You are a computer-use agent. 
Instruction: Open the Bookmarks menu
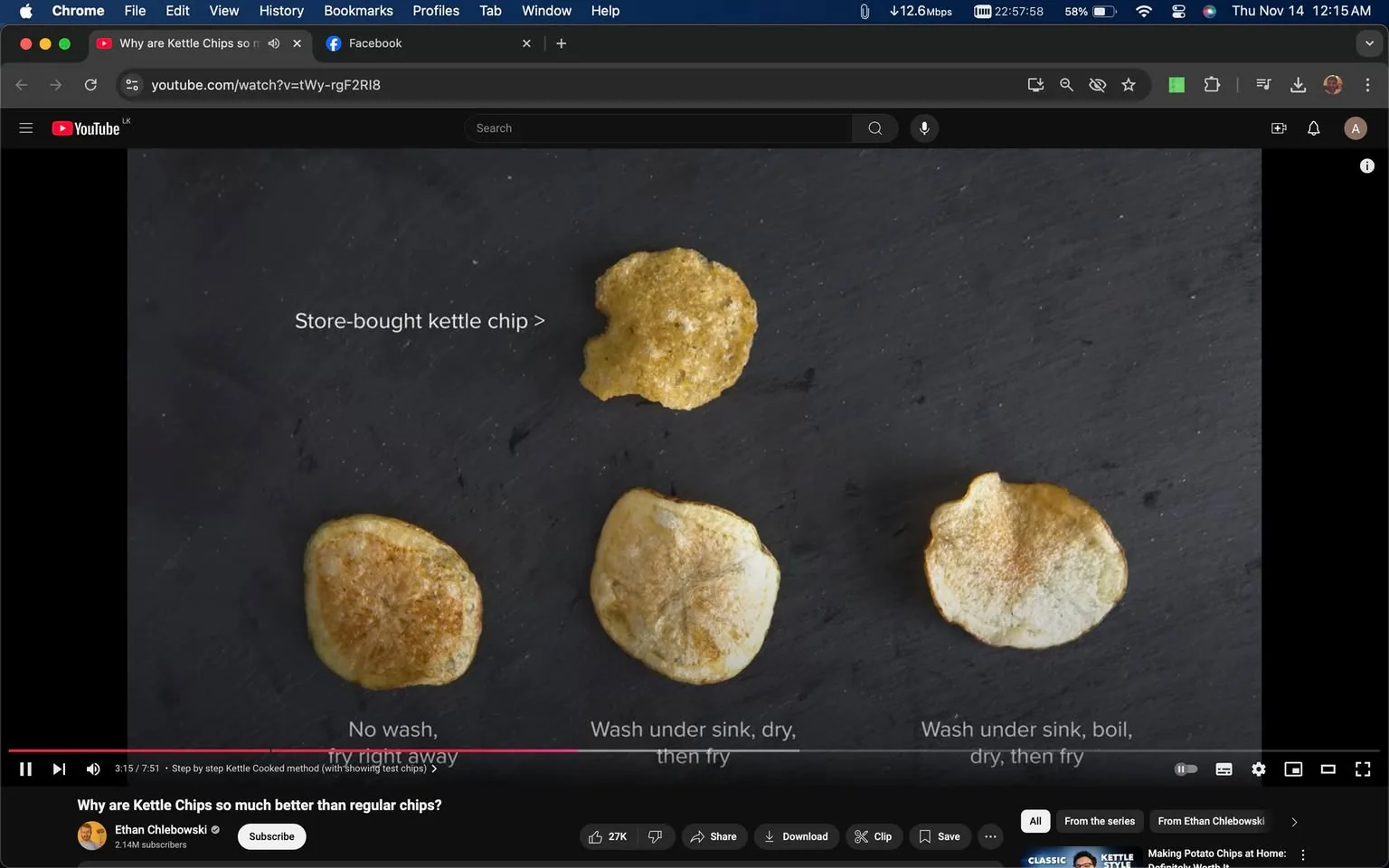(x=357, y=11)
